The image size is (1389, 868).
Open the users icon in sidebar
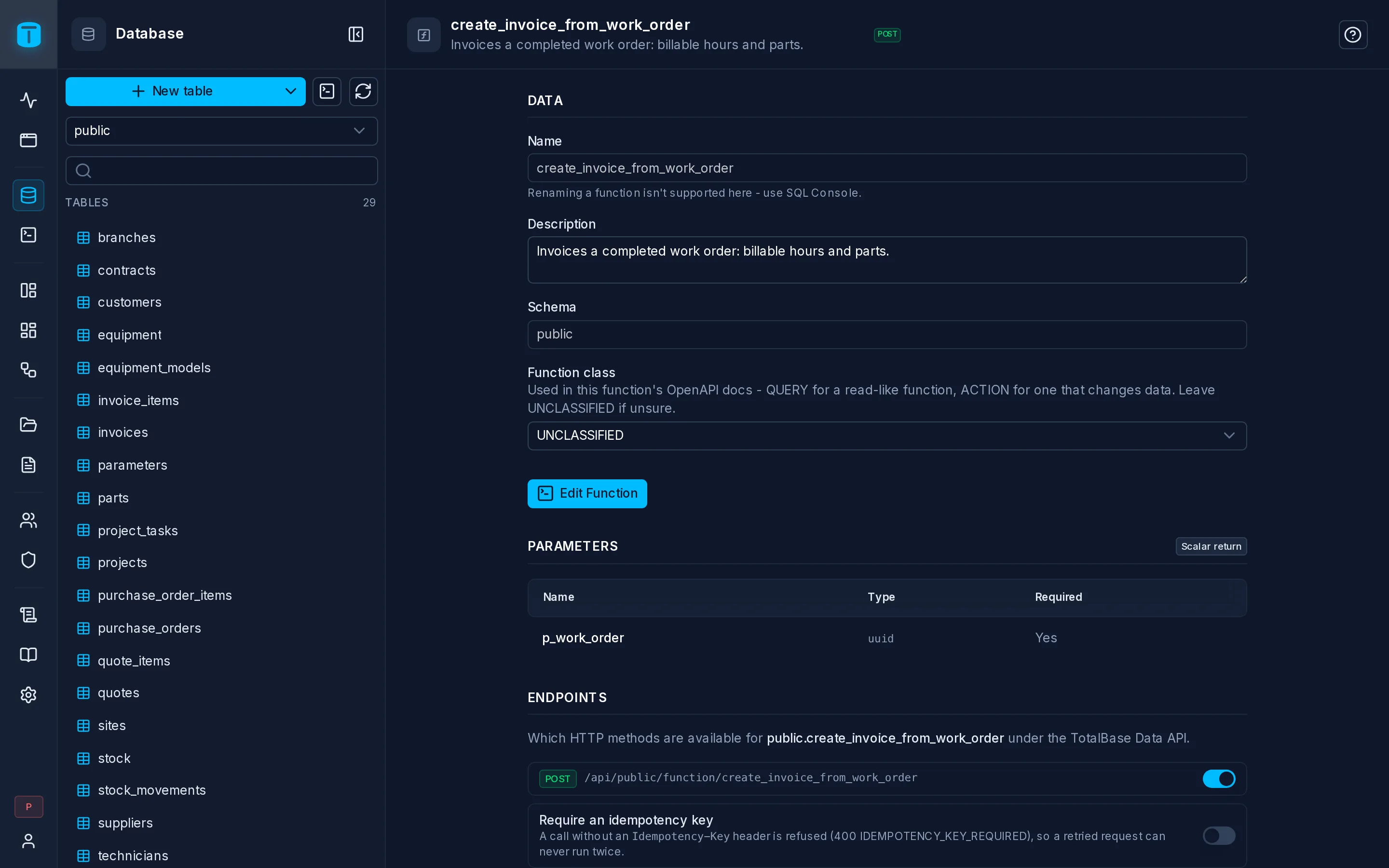tap(28, 520)
